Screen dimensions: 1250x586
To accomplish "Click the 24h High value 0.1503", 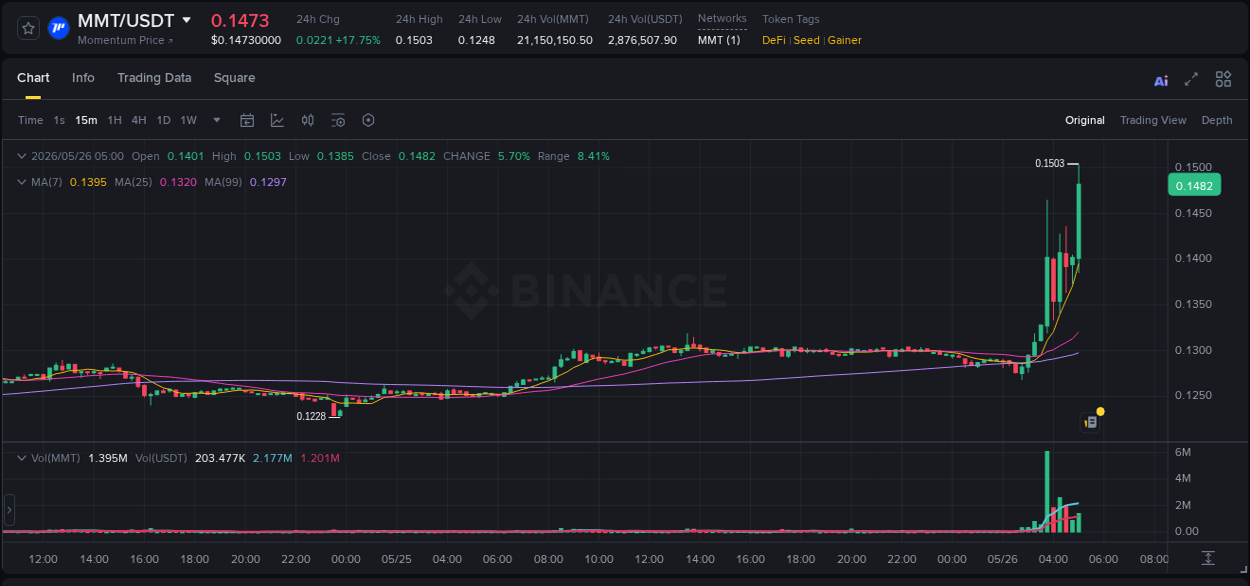I will pyautogui.click(x=414, y=40).
